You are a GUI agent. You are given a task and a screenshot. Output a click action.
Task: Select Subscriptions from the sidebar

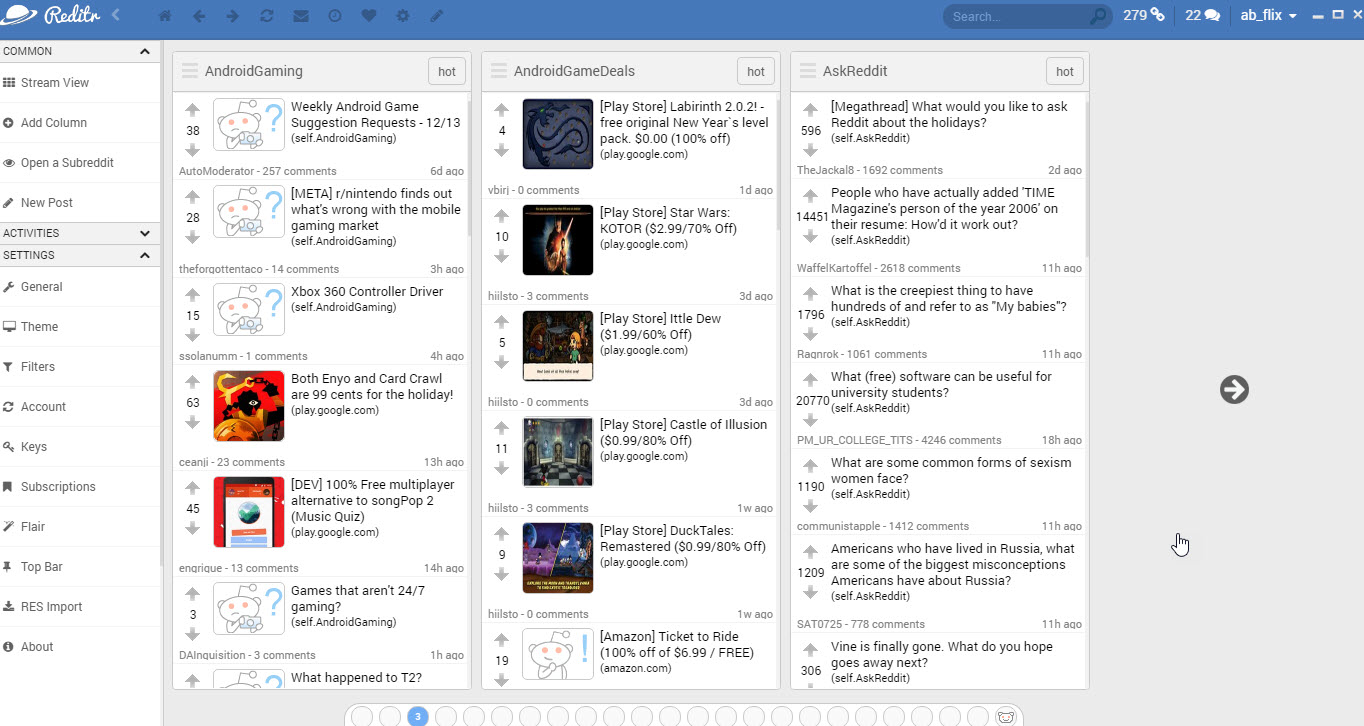(x=58, y=487)
